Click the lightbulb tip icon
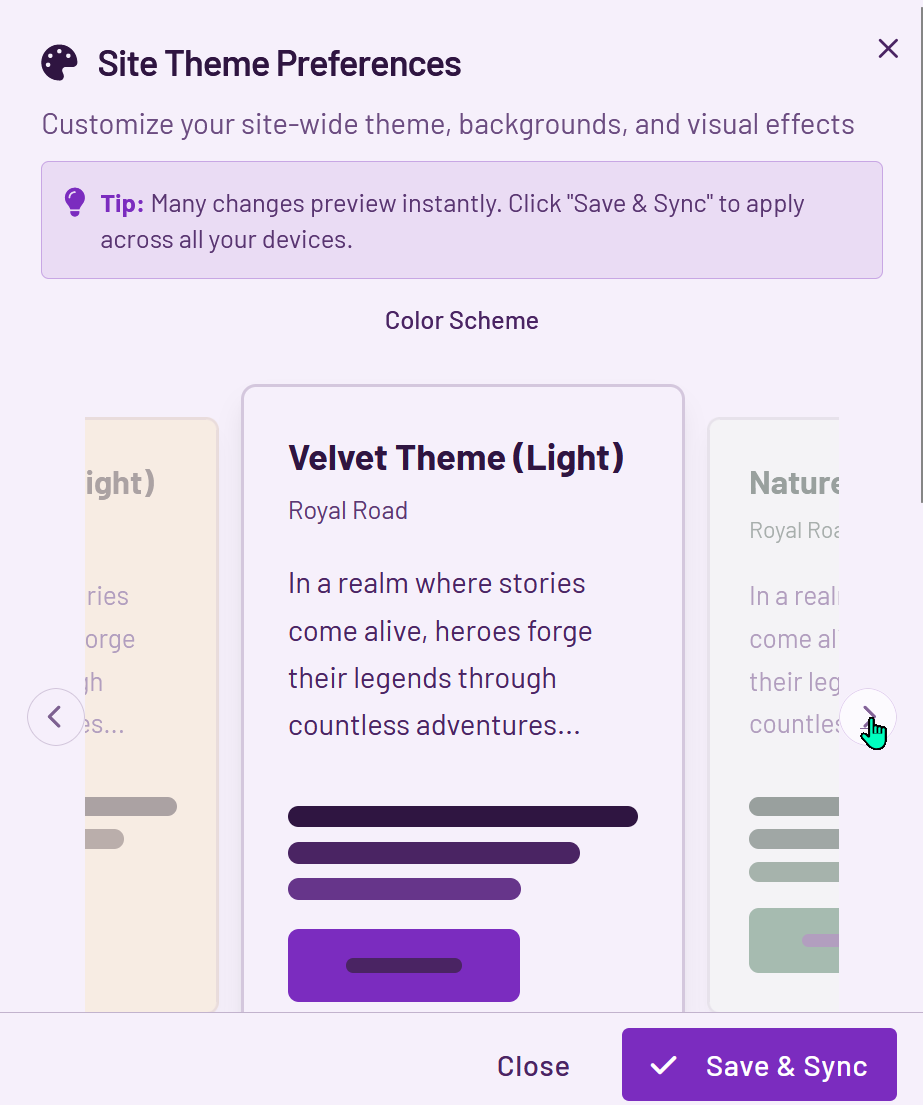 (75, 202)
